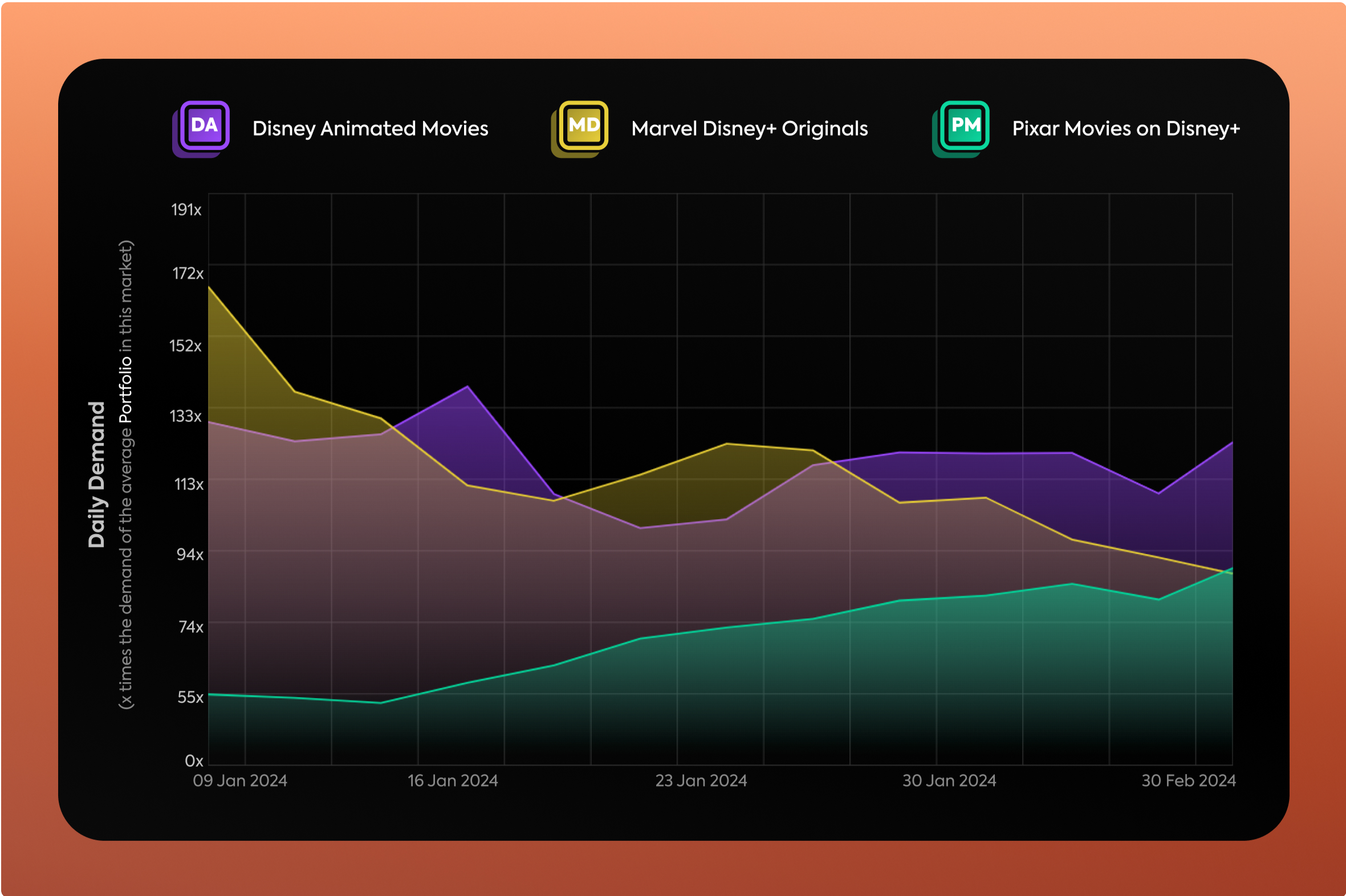Click the 0x y-axis label

coord(194,760)
